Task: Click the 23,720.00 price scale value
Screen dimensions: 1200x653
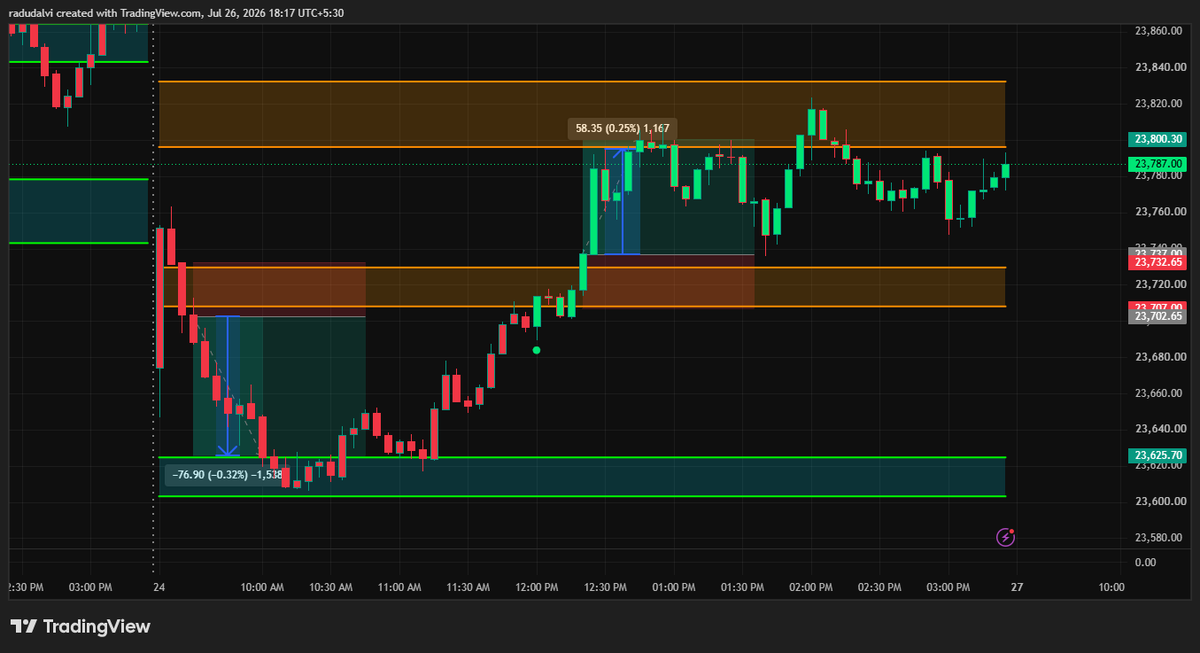Action: 1160,284
